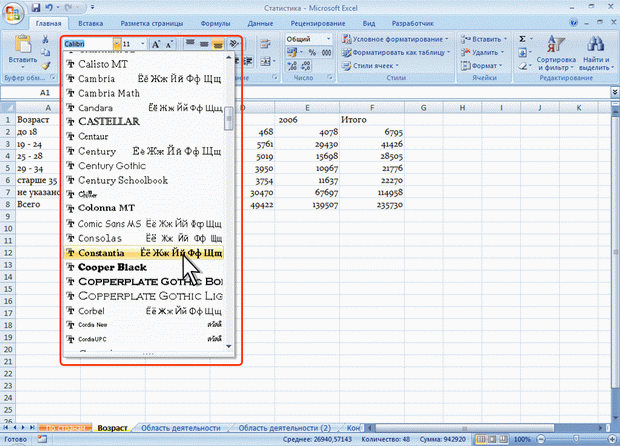This screenshot has width=620, height=446.
Task: Click the accounting number format icon
Action: tap(292, 52)
